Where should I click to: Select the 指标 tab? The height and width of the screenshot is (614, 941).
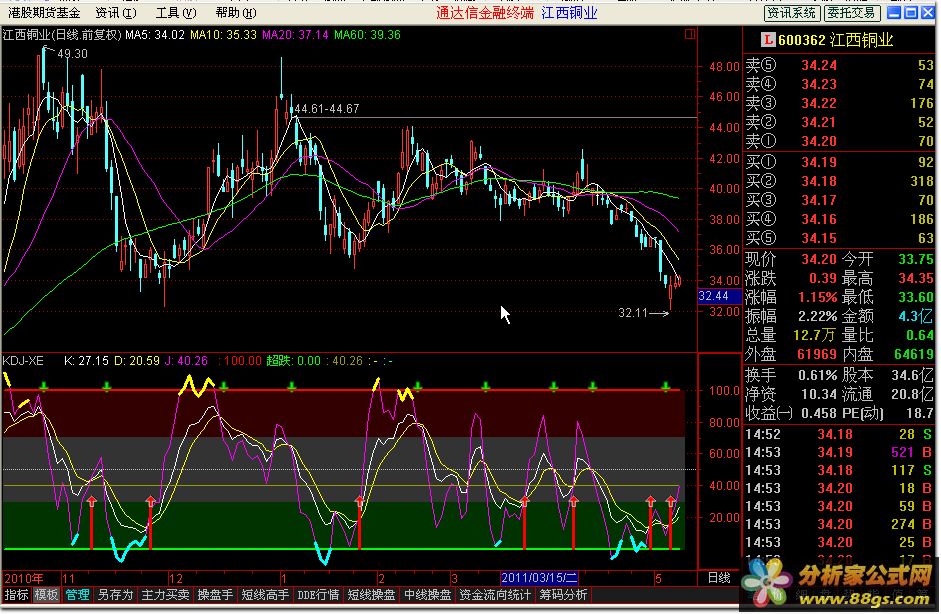point(16,595)
